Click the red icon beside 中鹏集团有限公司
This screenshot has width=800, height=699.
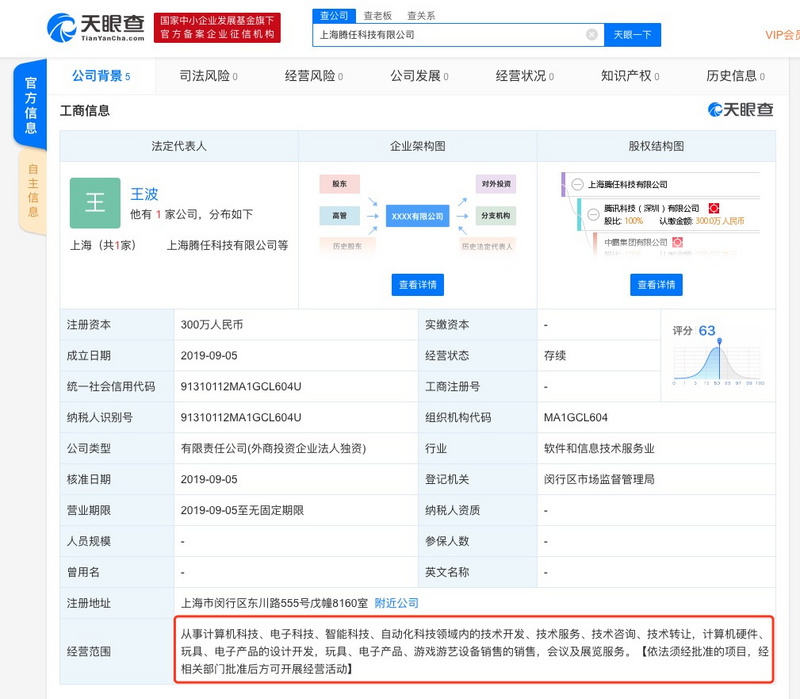coord(677,242)
